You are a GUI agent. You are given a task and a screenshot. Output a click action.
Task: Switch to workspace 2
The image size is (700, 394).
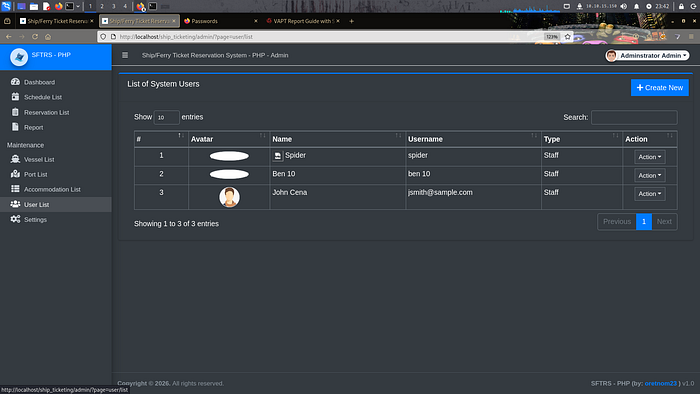102,6
